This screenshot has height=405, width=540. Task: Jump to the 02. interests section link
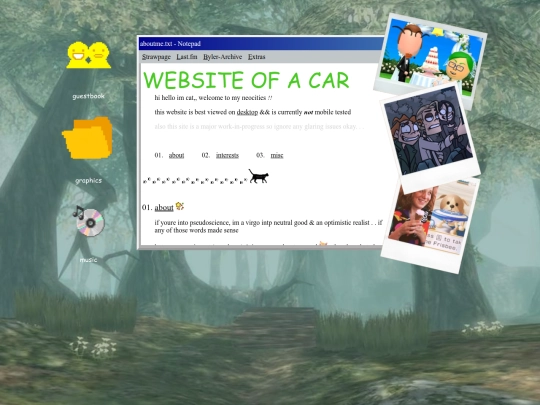pyautogui.click(x=227, y=155)
